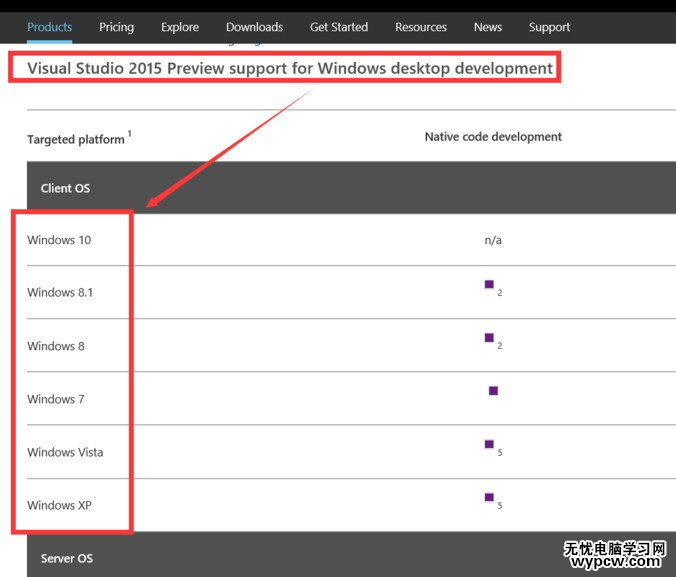This screenshot has height=577, width=676.
Task: Open the Resources menu item
Action: point(421,27)
